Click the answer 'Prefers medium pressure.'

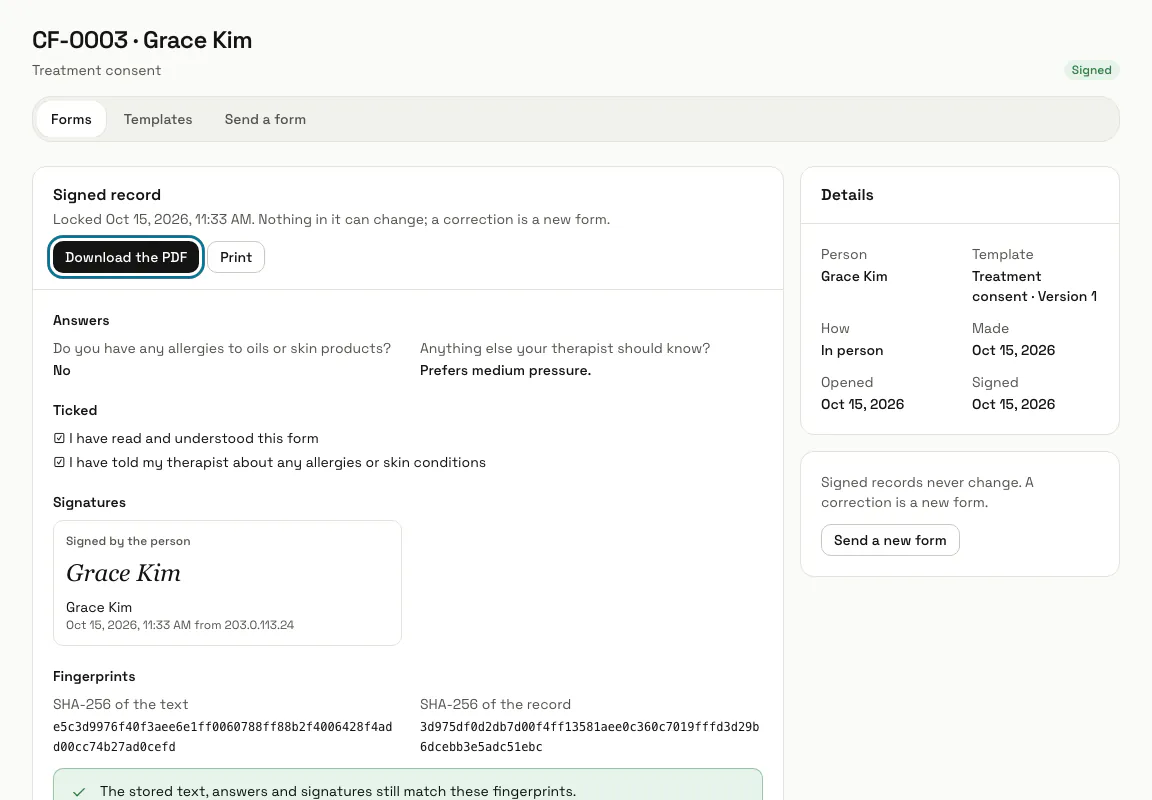pos(505,370)
